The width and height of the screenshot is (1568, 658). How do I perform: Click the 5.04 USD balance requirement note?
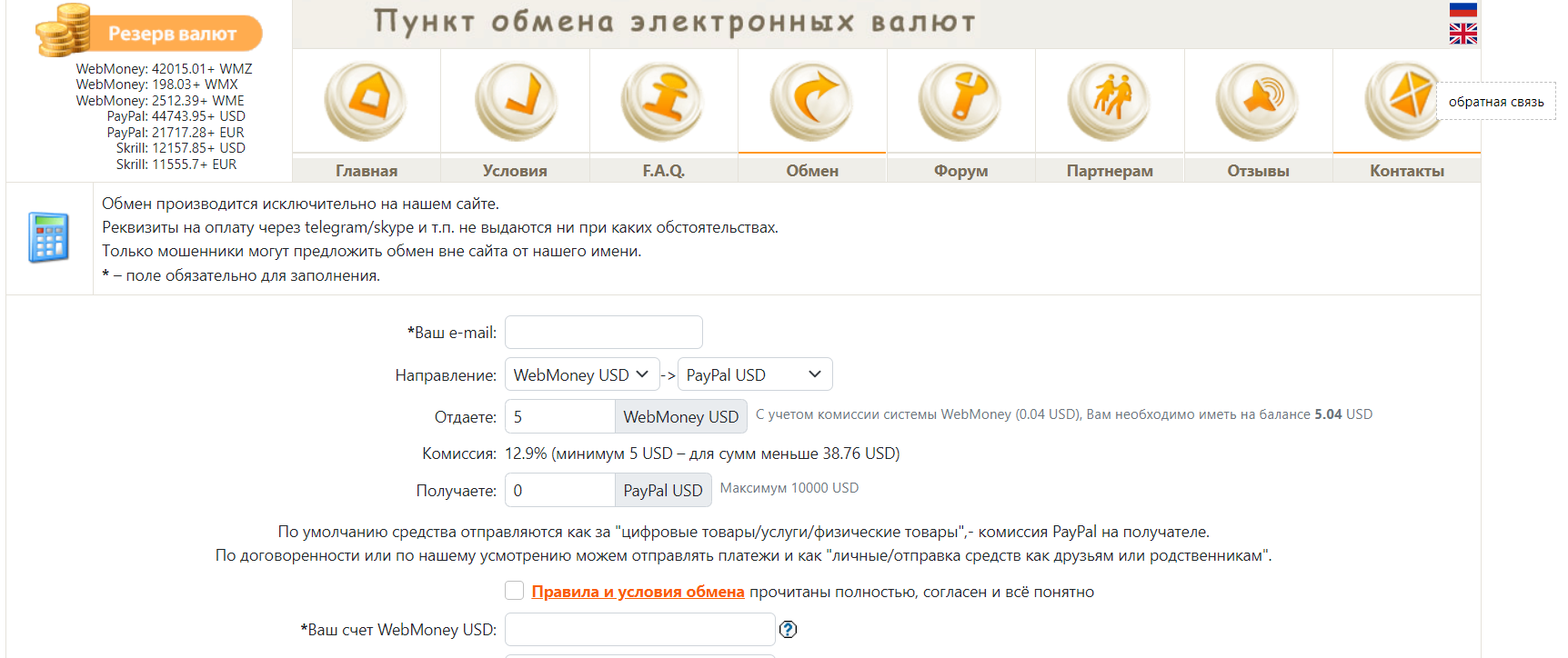tap(1064, 414)
